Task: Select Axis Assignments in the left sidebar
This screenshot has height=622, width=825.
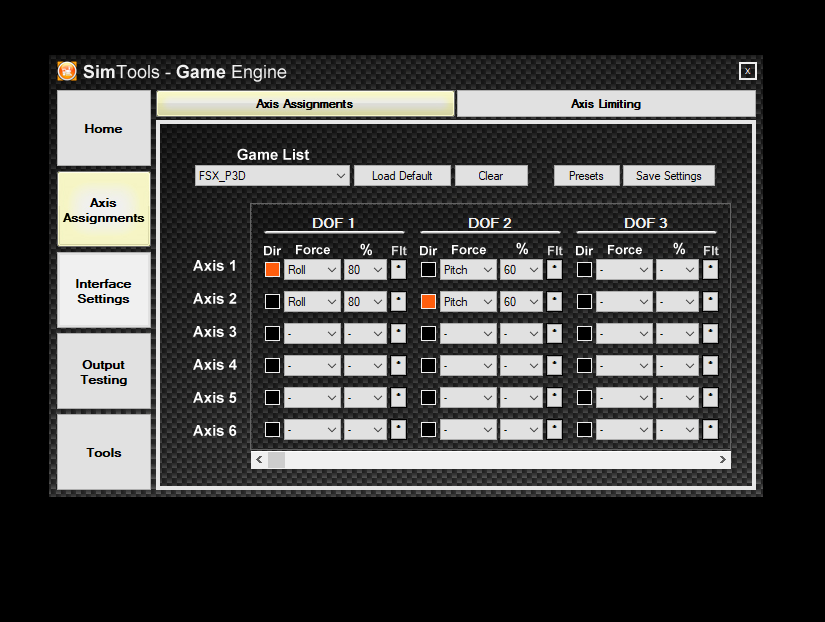Action: [104, 209]
